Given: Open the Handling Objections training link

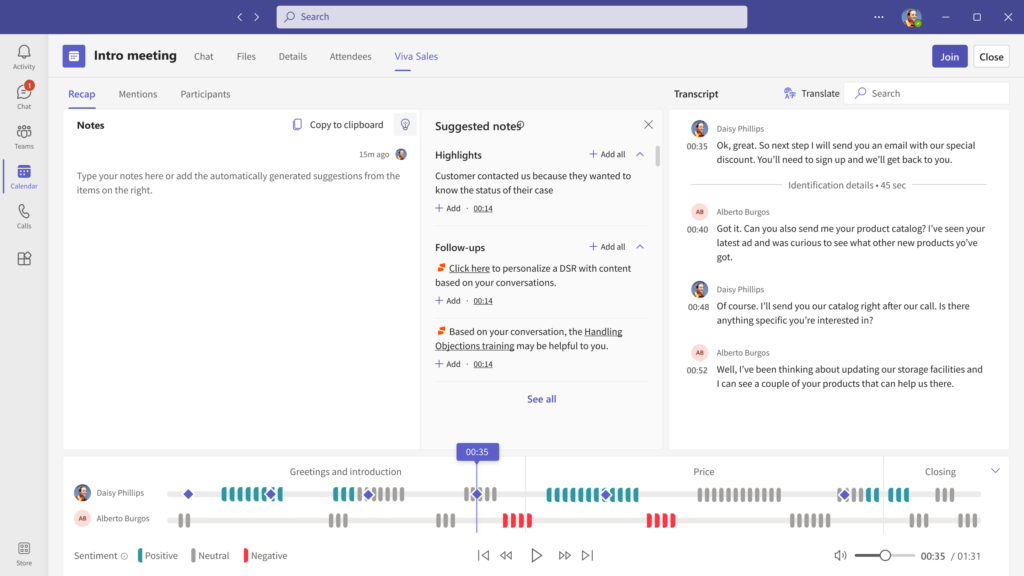Looking at the screenshot, I should 528,339.
